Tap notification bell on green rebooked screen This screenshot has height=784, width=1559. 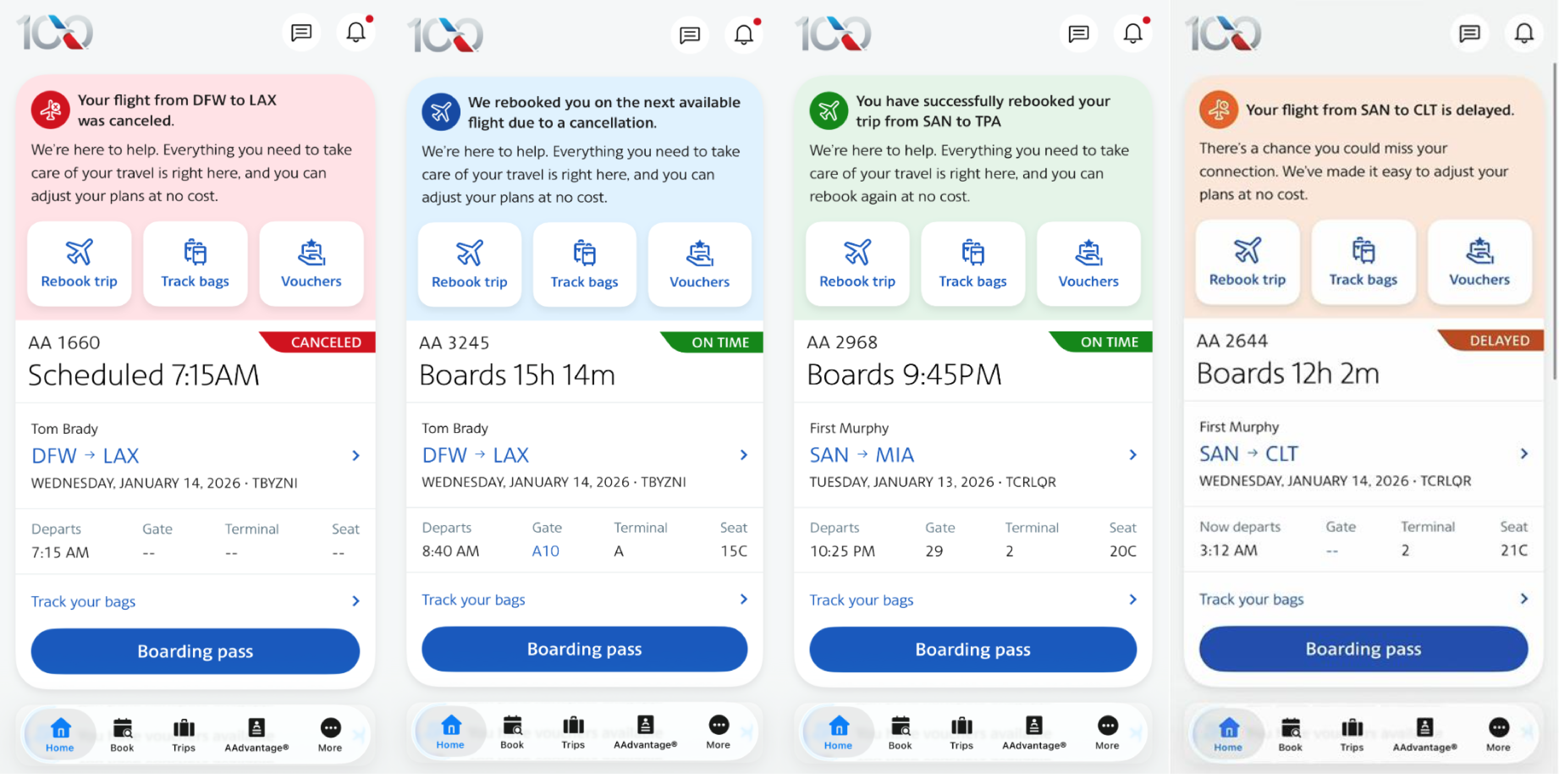(x=1133, y=33)
